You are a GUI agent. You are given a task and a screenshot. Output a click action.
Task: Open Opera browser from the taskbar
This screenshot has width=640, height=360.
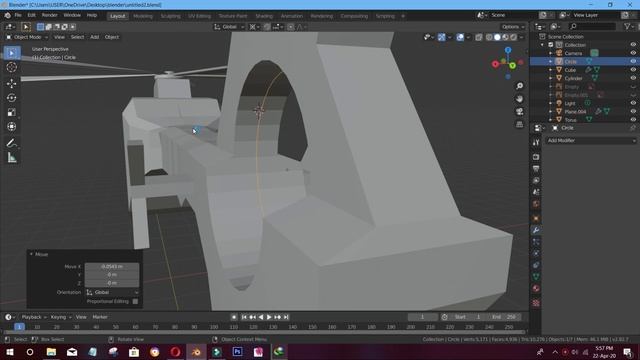(x=176, y=352)
